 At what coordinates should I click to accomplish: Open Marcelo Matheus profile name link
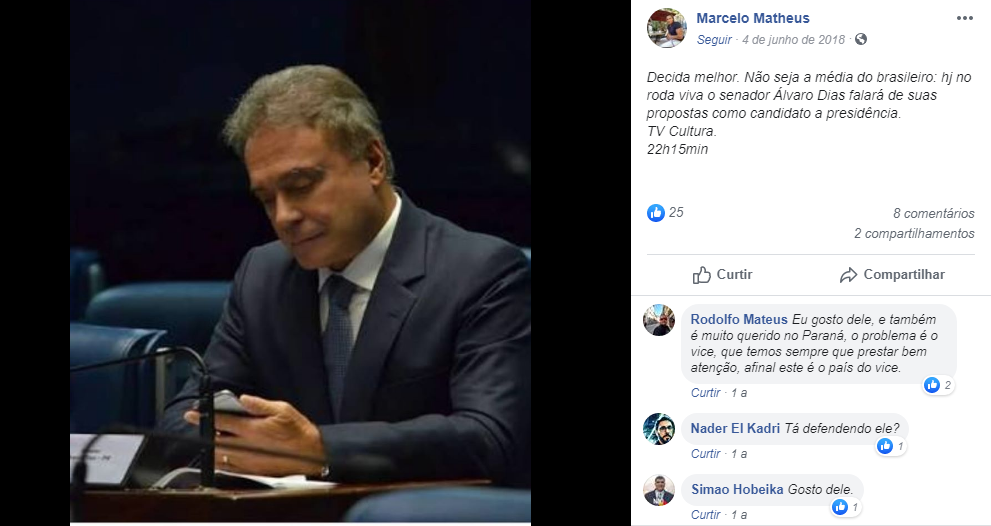753,18
